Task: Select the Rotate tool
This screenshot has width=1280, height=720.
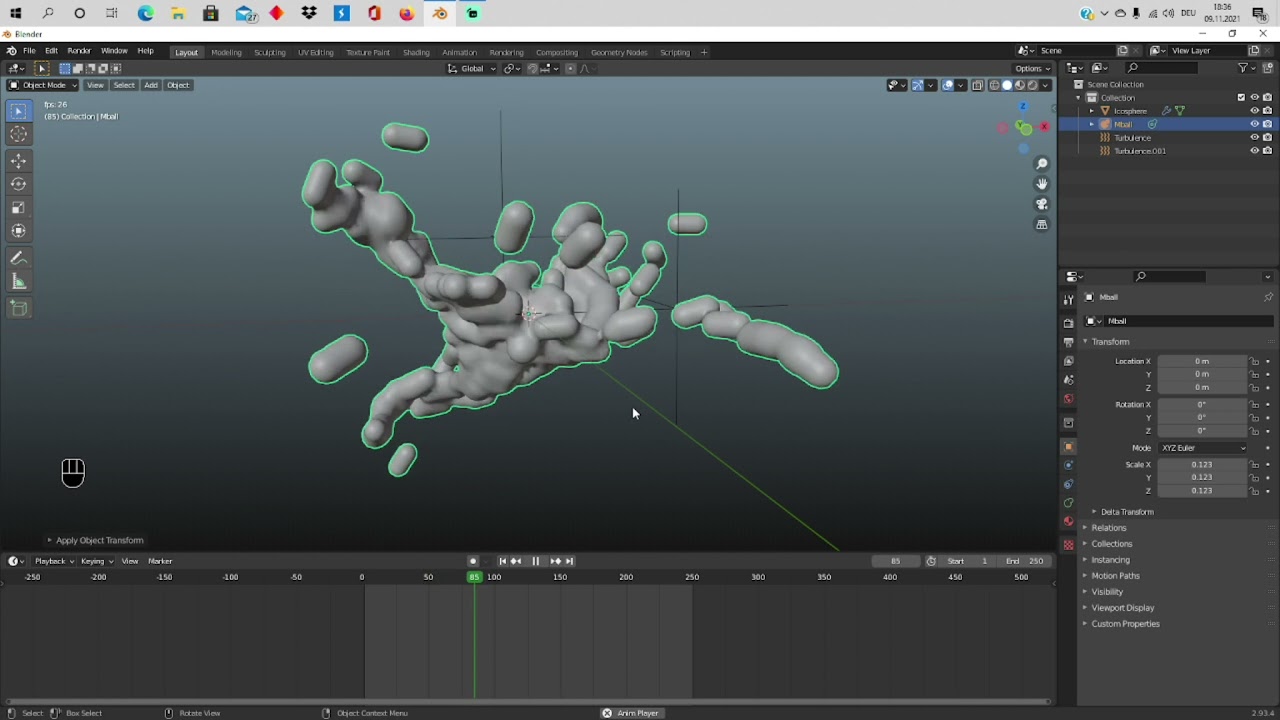Action: pos(18,184)
